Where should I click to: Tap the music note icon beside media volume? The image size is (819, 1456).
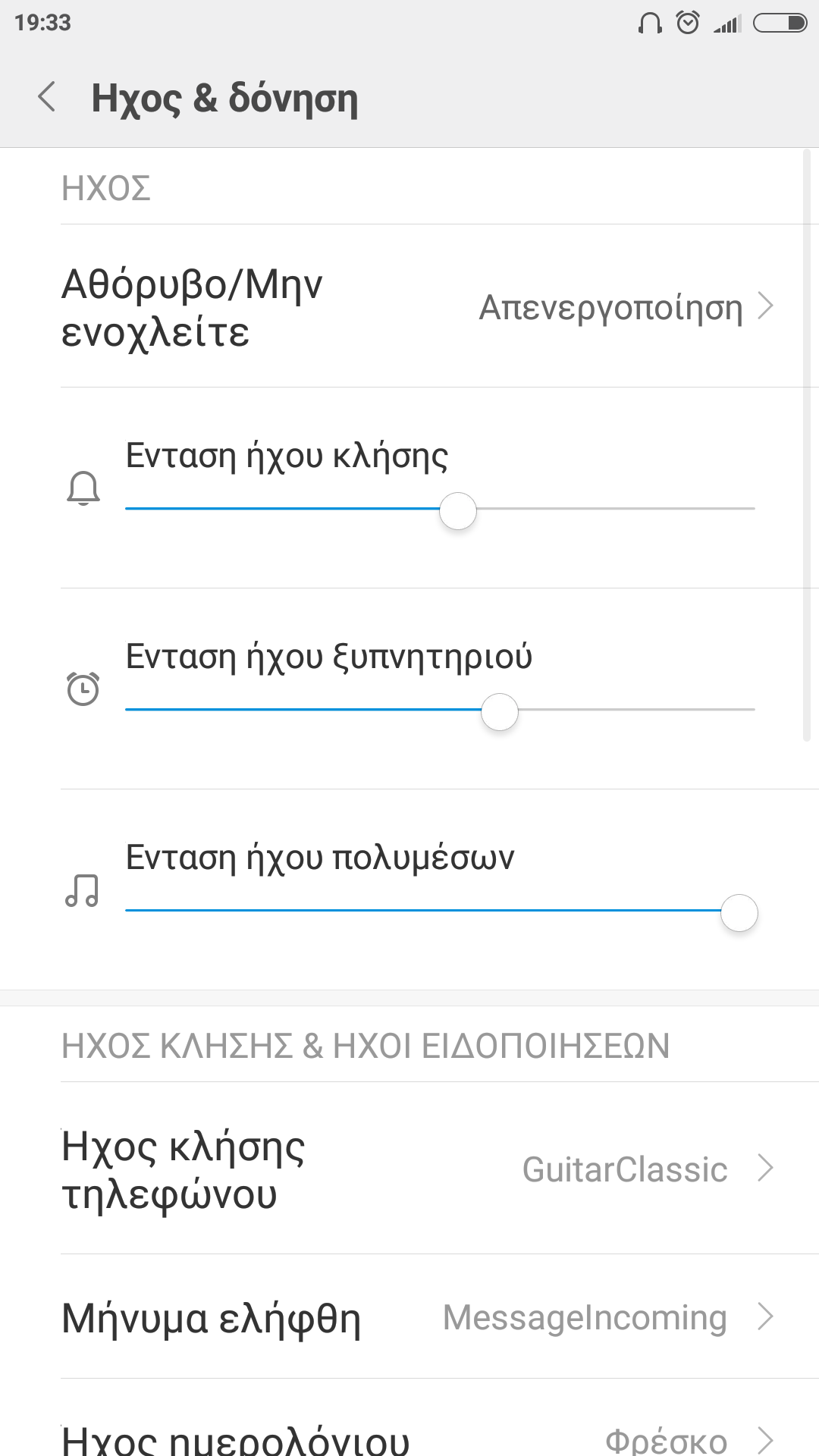click(82, 890)
